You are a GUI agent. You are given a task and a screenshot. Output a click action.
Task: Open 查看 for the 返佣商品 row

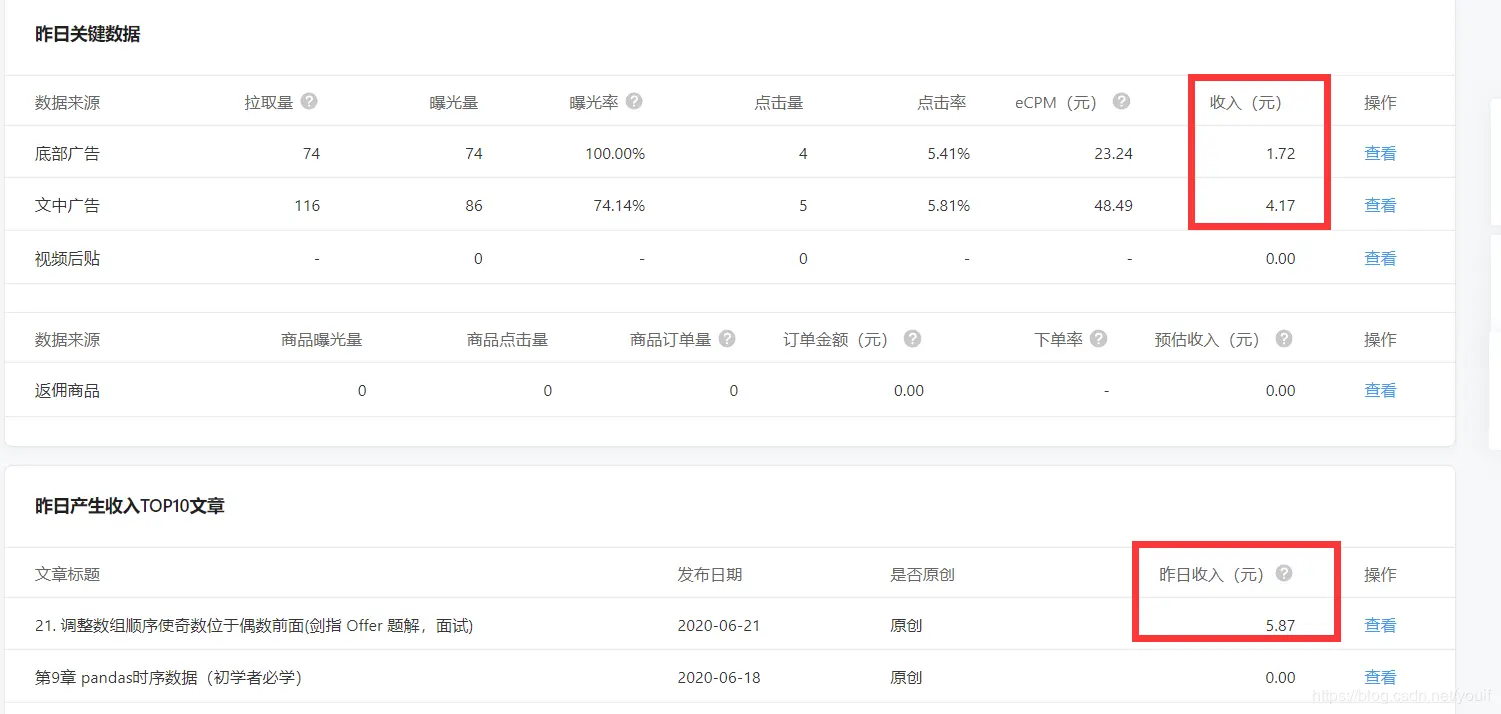click(x=1379, y=390)
